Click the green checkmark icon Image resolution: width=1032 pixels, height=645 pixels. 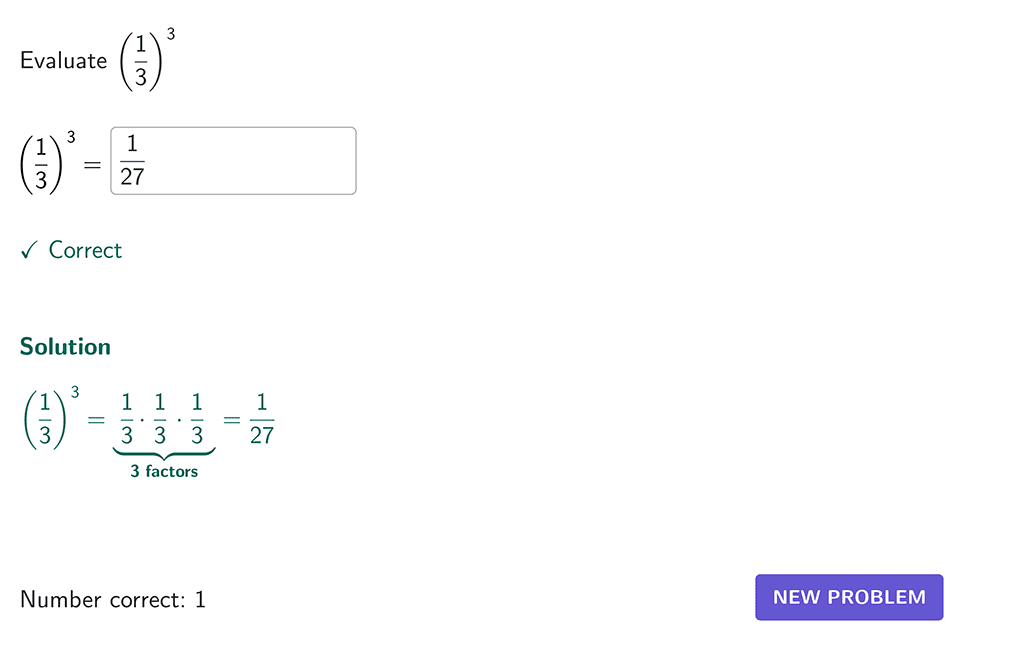click(x=28, y=250)
